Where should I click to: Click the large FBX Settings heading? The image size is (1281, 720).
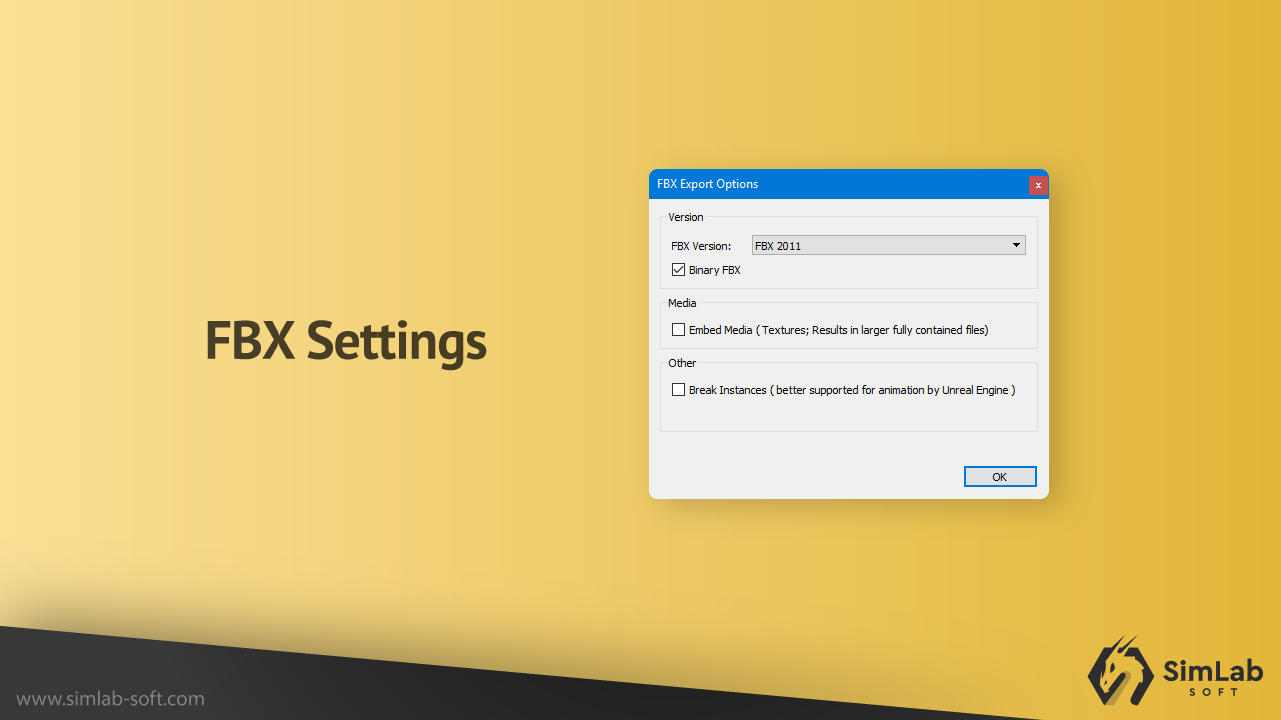point(345,341)
